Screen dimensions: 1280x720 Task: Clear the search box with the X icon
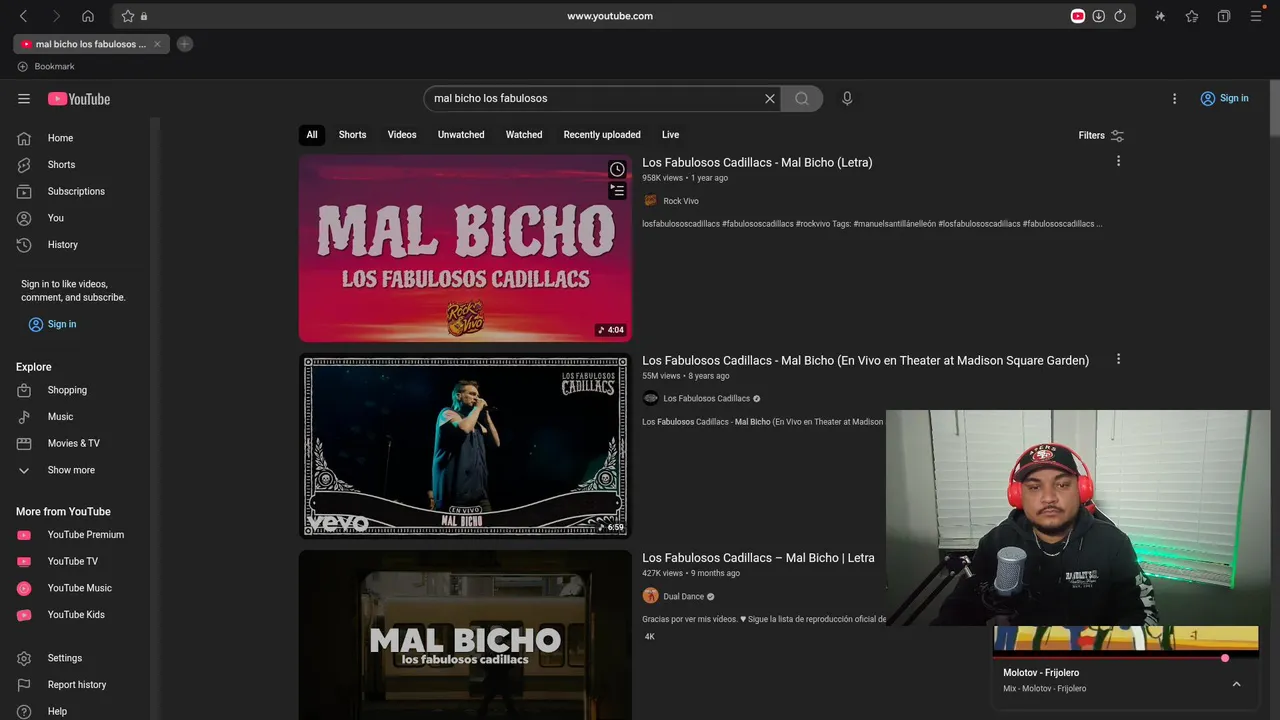pyautogui.click(x=770, y=99)
